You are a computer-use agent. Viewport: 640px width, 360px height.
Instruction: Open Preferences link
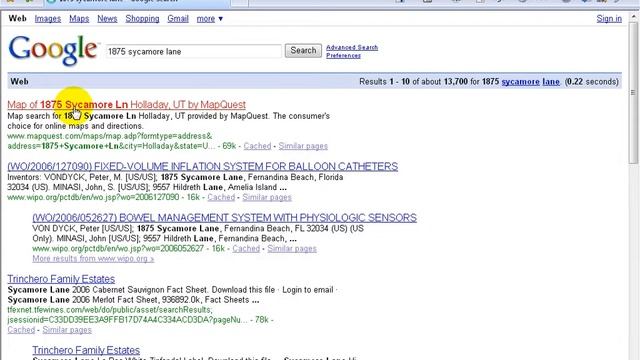(343, 56)
